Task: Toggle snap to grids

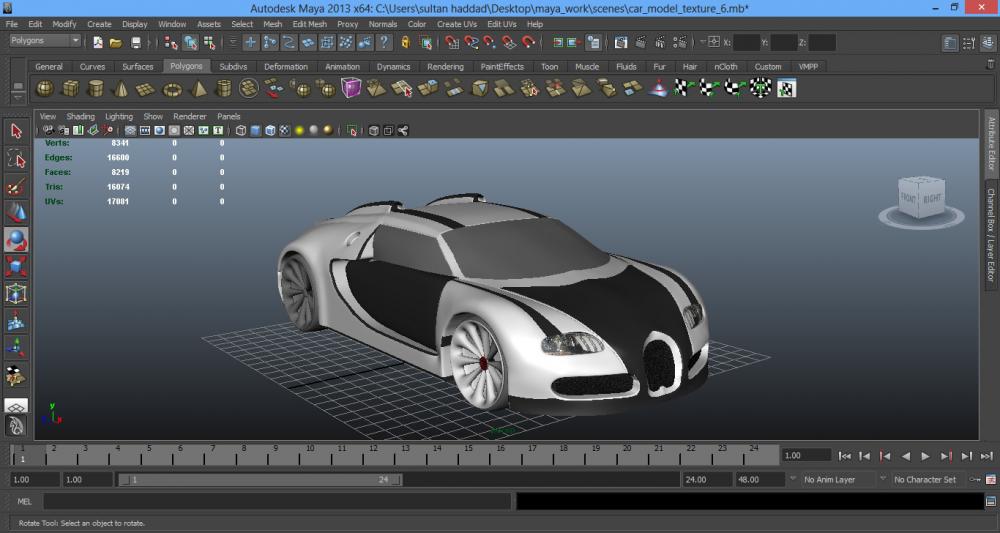Action: (x=452, y=43)
